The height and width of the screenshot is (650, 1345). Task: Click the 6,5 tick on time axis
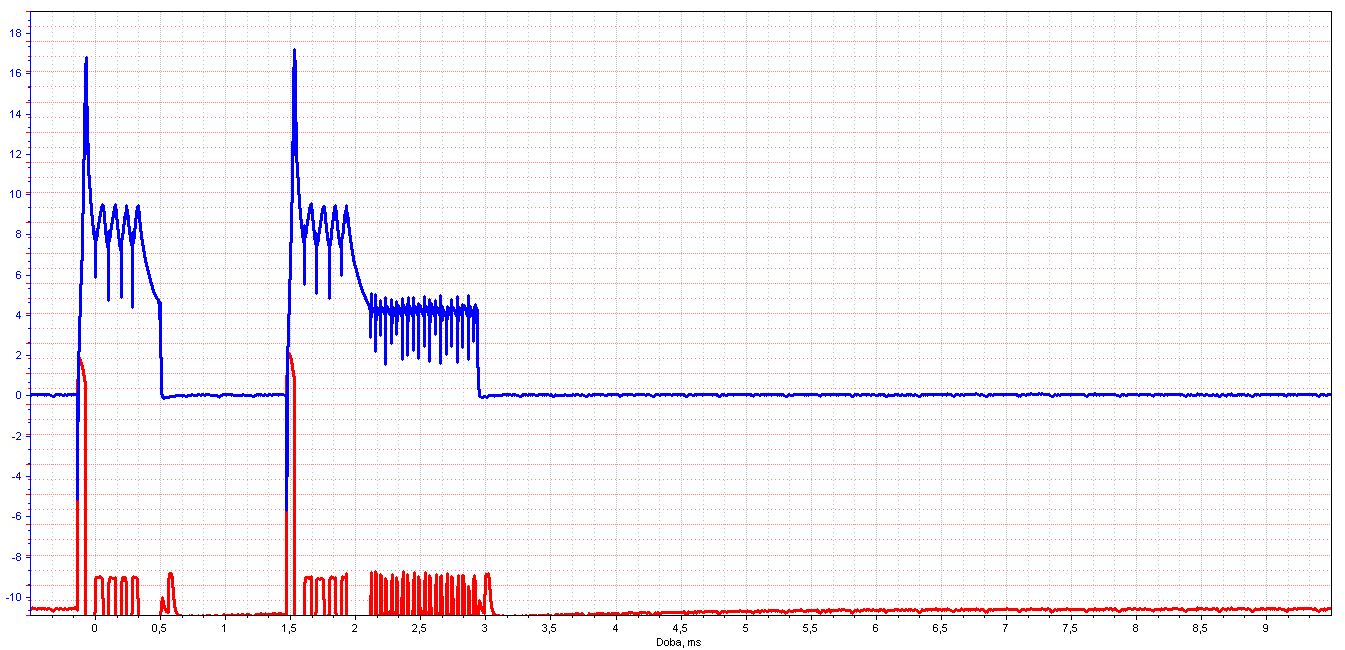(x=940, y=628)
